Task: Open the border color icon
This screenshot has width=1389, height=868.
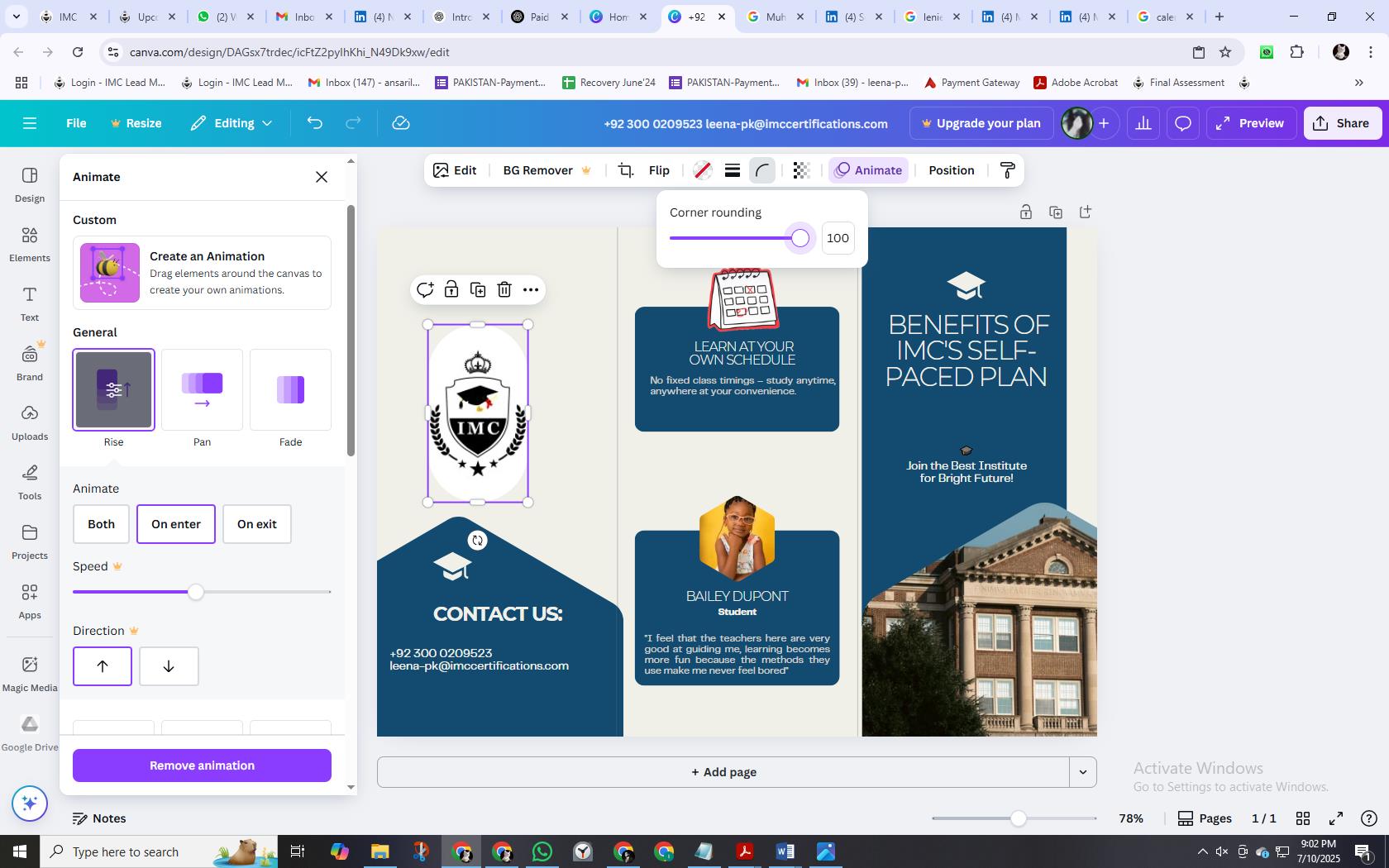Action: pos(702,170)
